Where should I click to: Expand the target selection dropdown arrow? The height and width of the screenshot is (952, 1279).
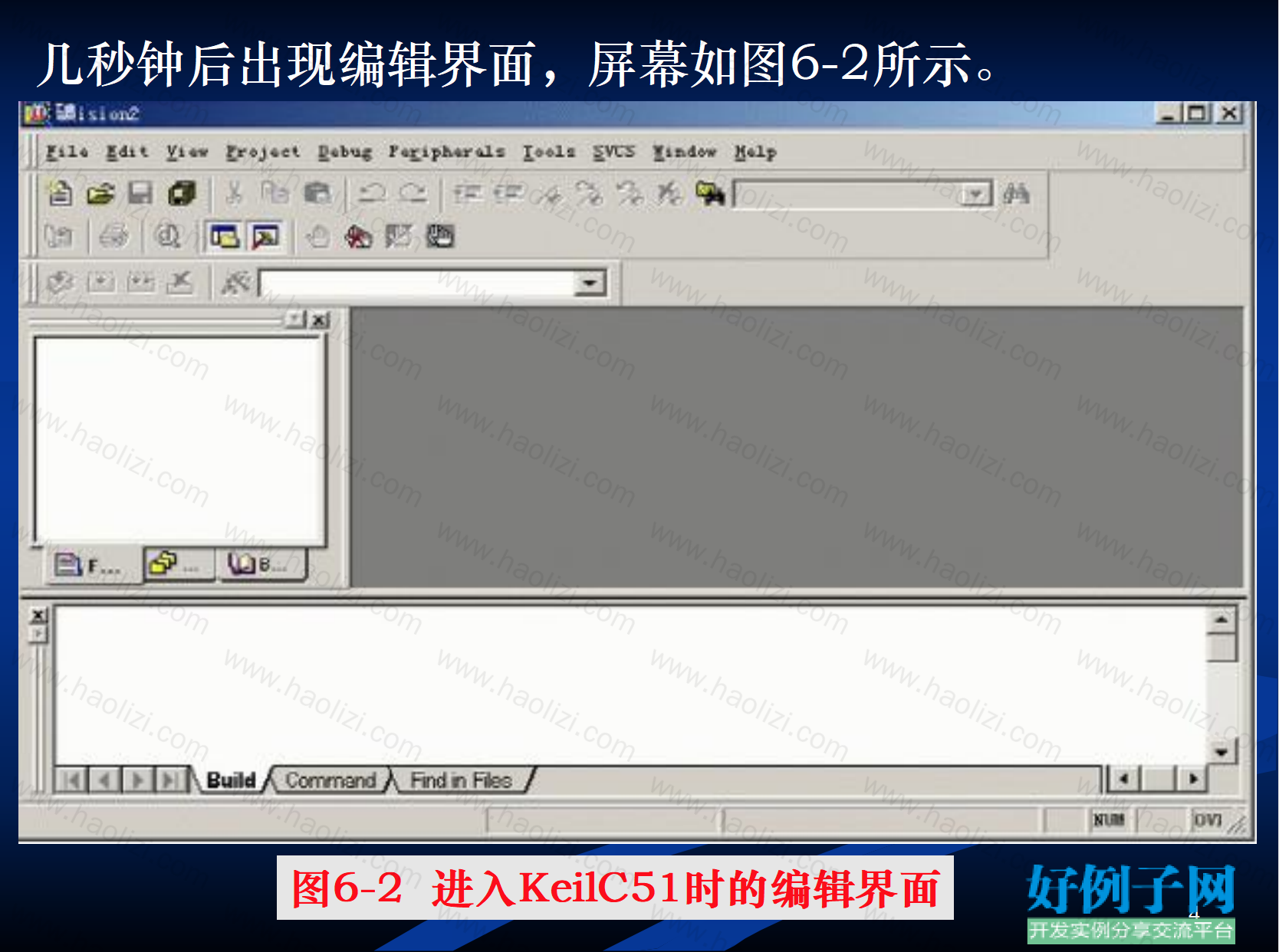(590, 284)
